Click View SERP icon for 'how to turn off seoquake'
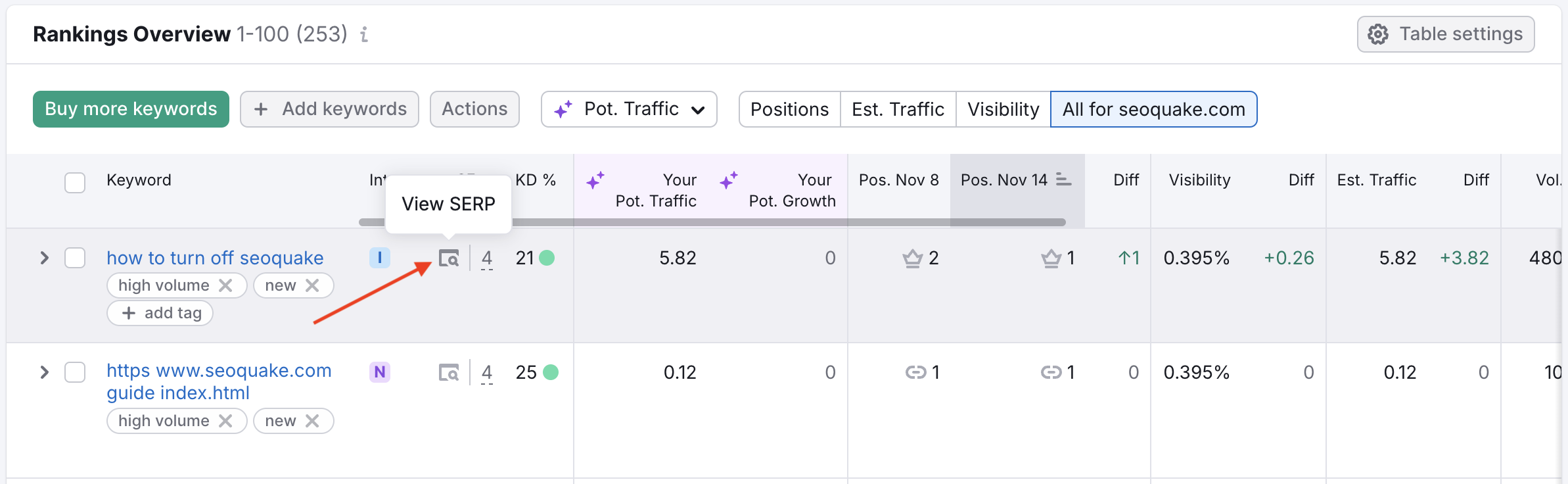 [449, 258]
